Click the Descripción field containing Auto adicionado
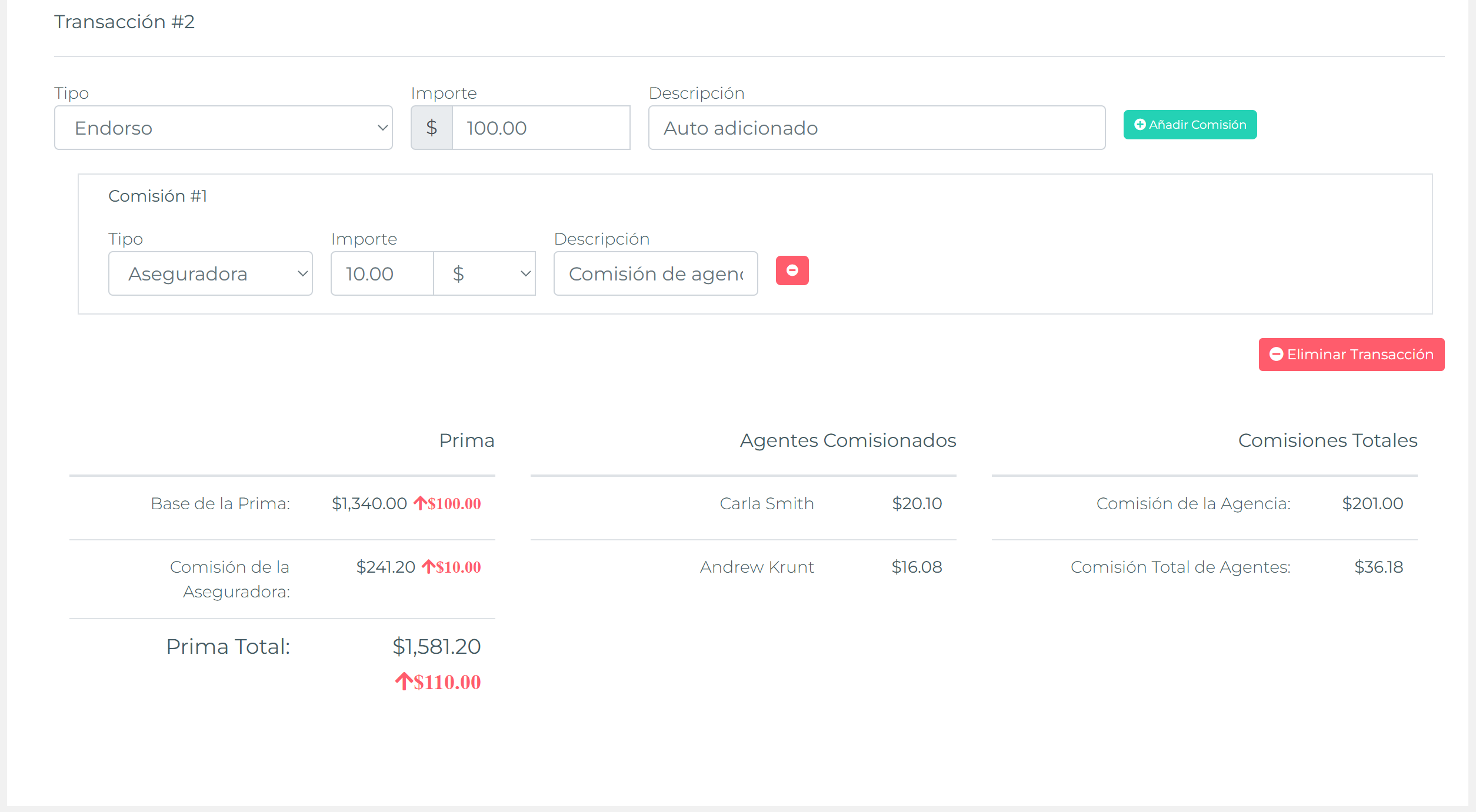The height and width of the screenshot is (812, 1476). coord(876,128)
